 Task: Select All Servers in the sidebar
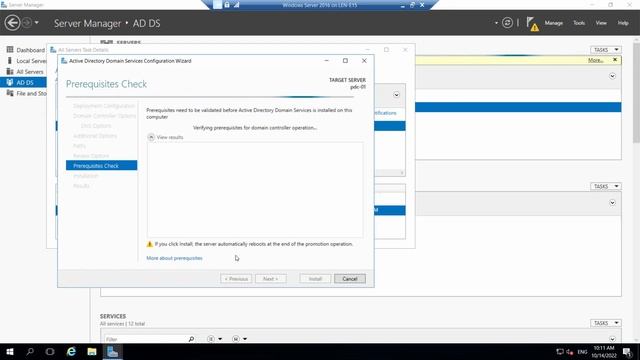26,72
